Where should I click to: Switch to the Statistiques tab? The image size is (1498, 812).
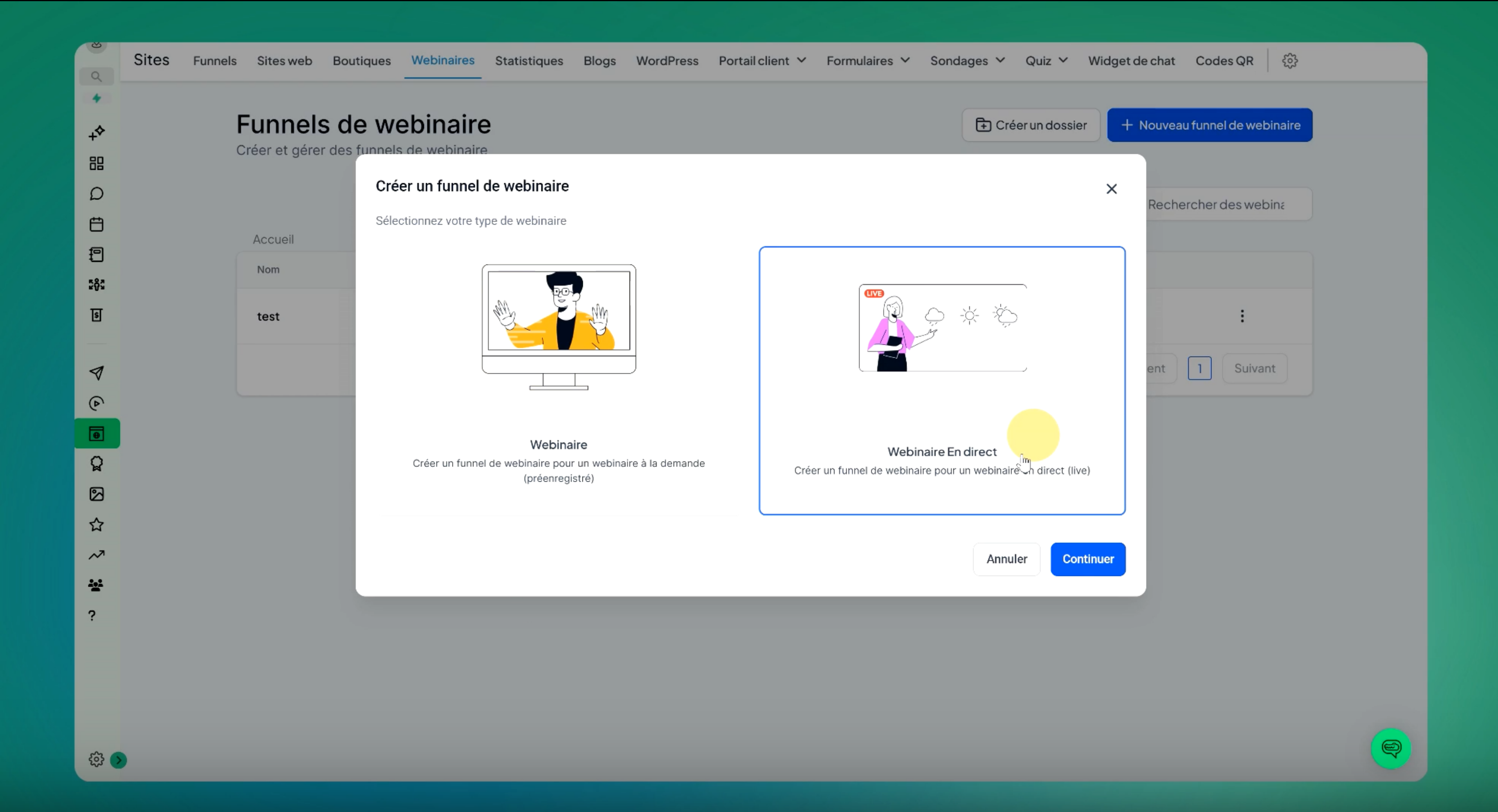coord(528,60)
